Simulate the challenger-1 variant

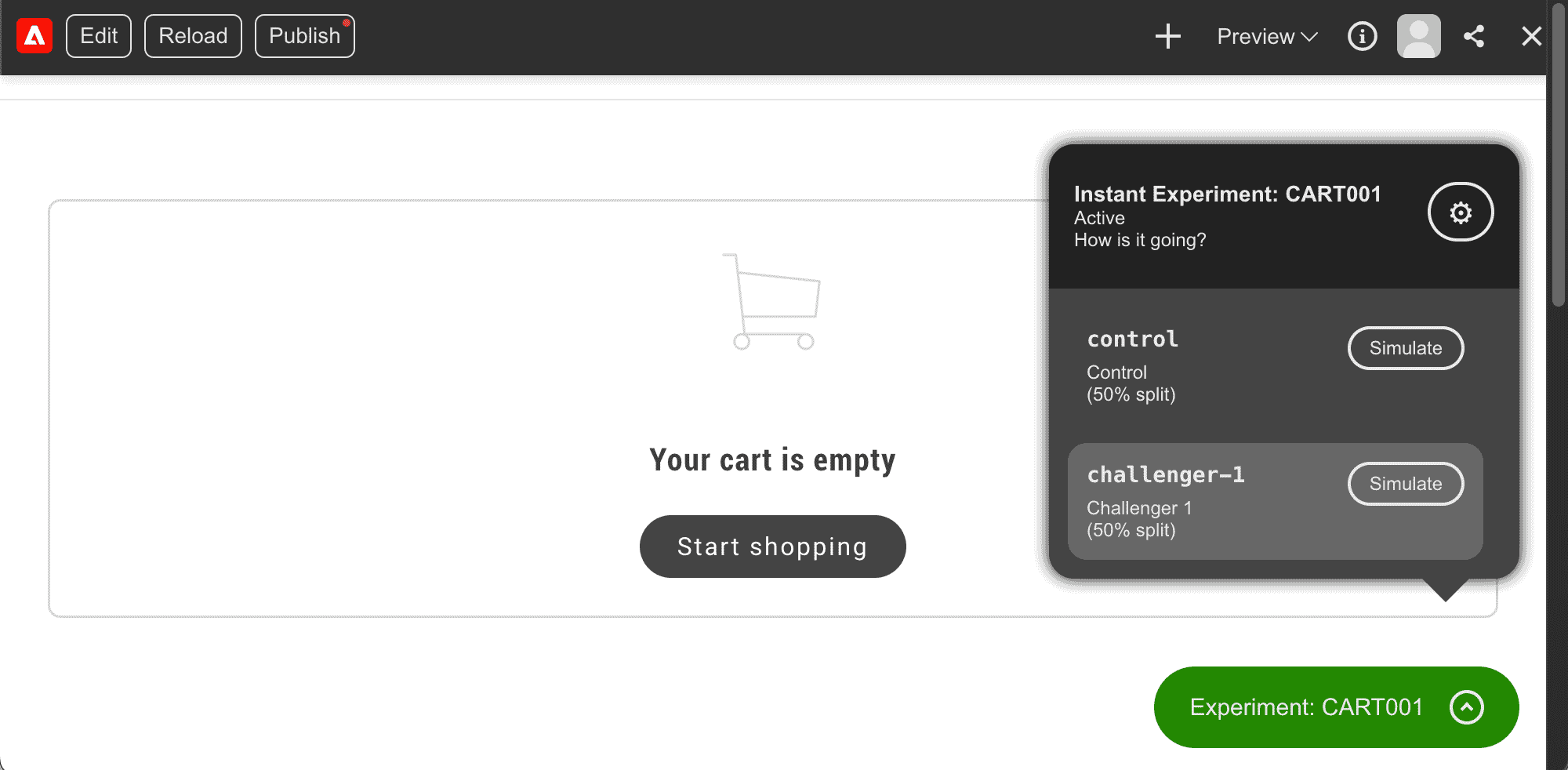tap(1406, 484)
